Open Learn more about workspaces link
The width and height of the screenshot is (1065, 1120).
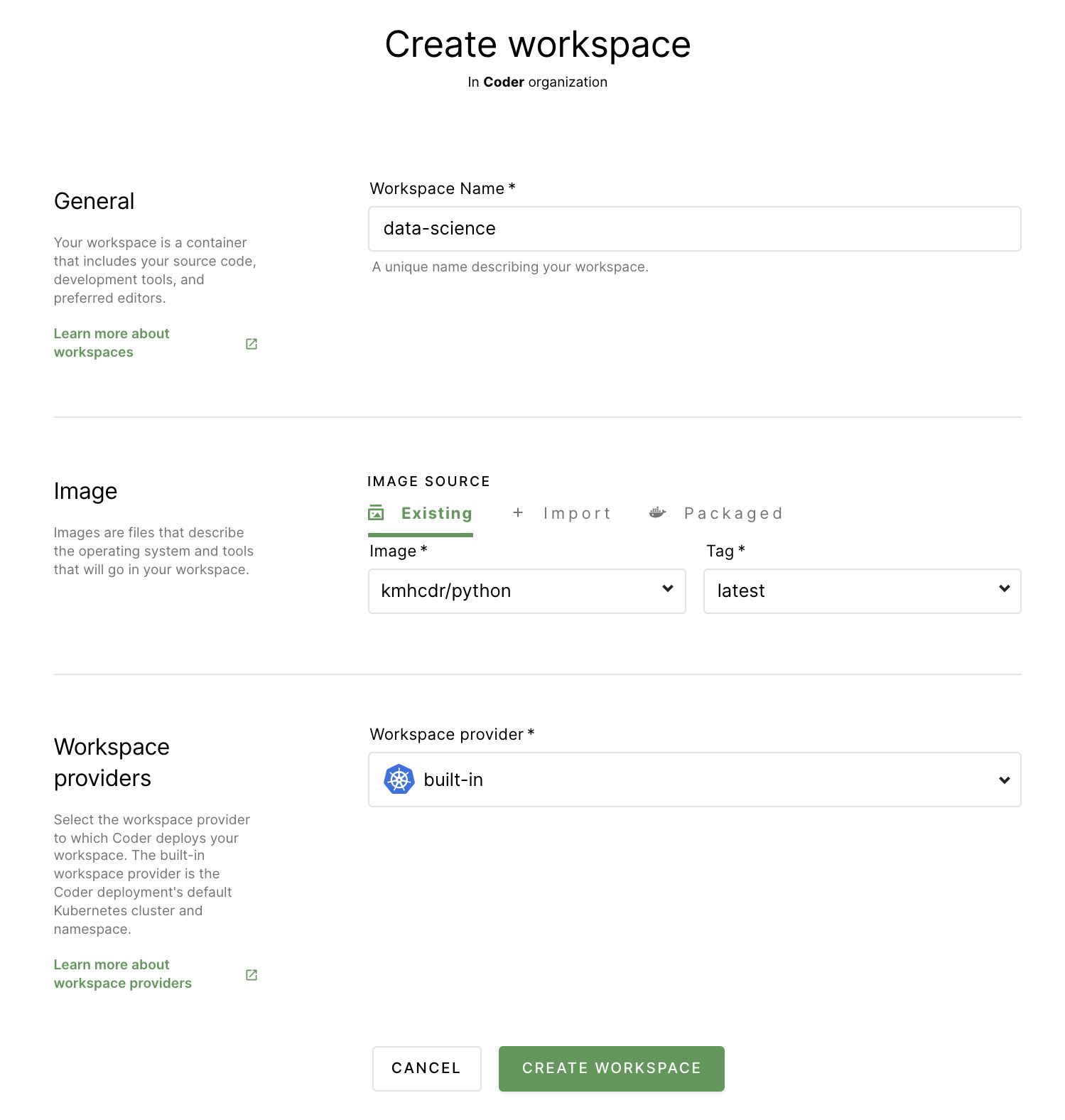[x=112, y=343]
